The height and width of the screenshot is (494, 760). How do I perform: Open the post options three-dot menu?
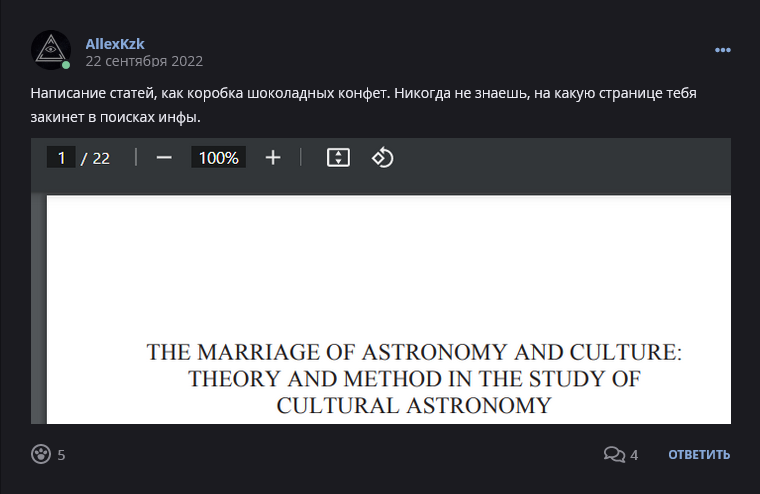[x=722, y=50]
